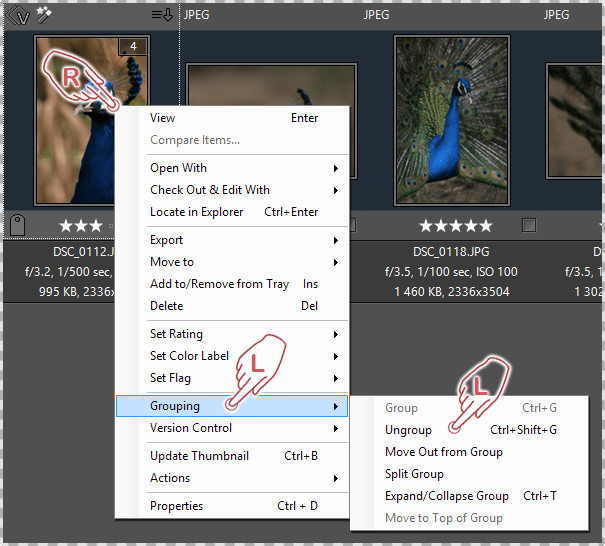Click the magic wand icon in header
The image size is (605, 546).
43,15
